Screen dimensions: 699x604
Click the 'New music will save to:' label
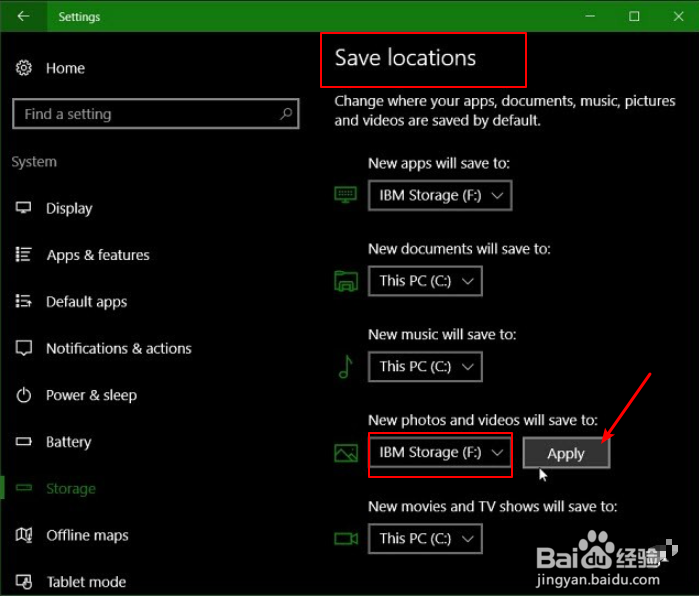442,334
